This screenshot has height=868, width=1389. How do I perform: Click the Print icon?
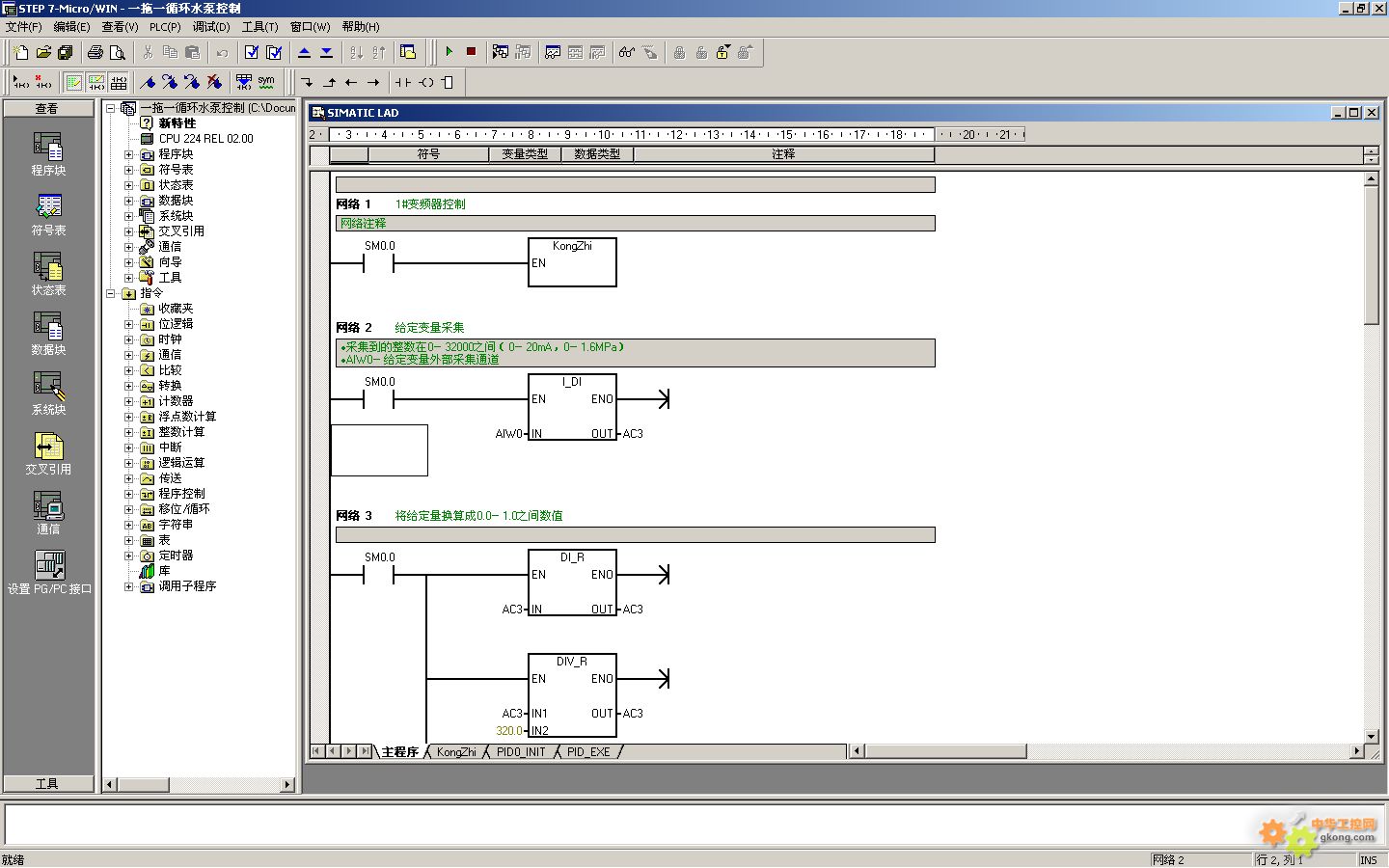pyautogui.click(x=95, y=52)
